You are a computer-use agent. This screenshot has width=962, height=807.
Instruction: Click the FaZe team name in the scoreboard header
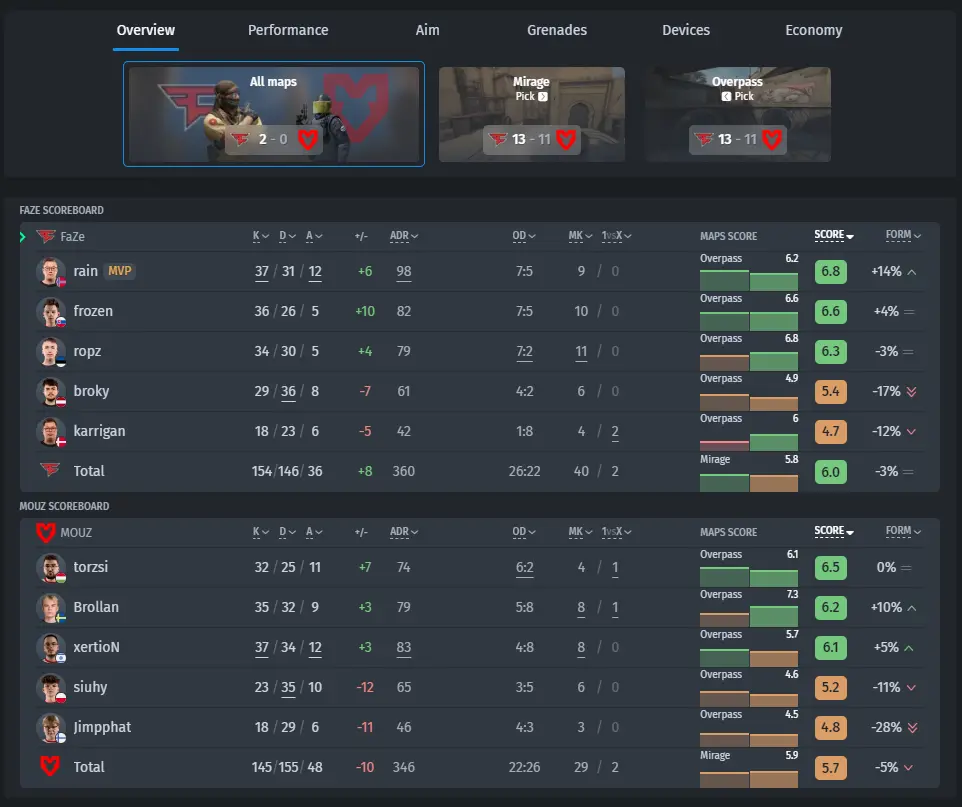click(72, 236)
